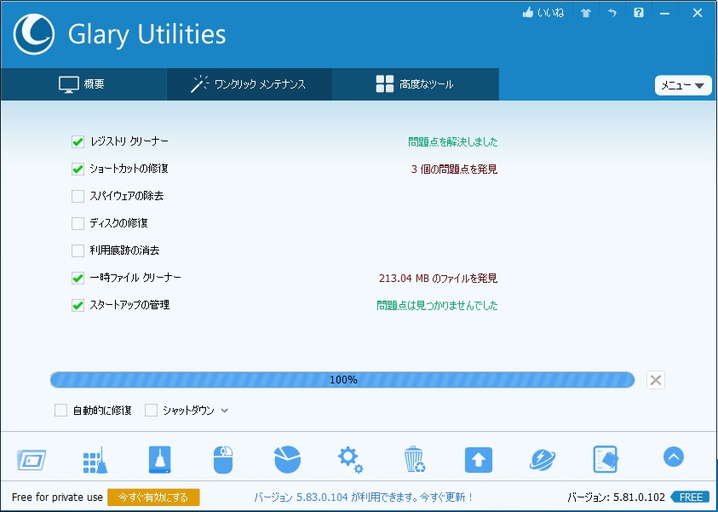This screenshot has width=718, height=512.
Task: Open the registry cleaner grid-broom icon
Action: click(x=95, y=460)
